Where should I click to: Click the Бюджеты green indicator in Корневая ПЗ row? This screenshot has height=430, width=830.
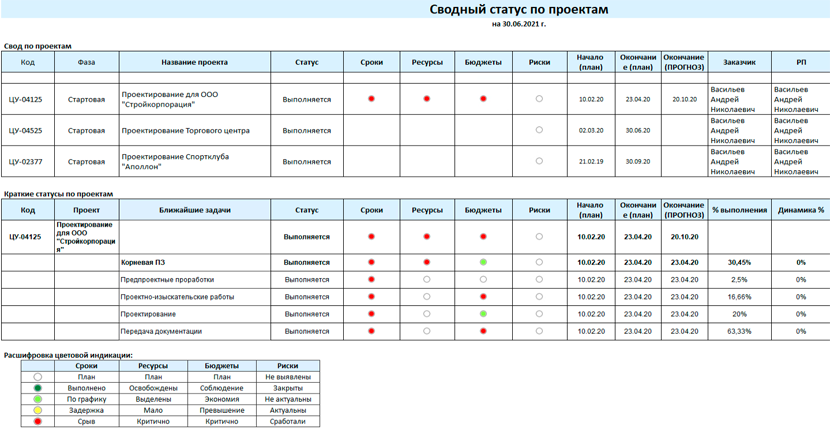coord(483,262)
